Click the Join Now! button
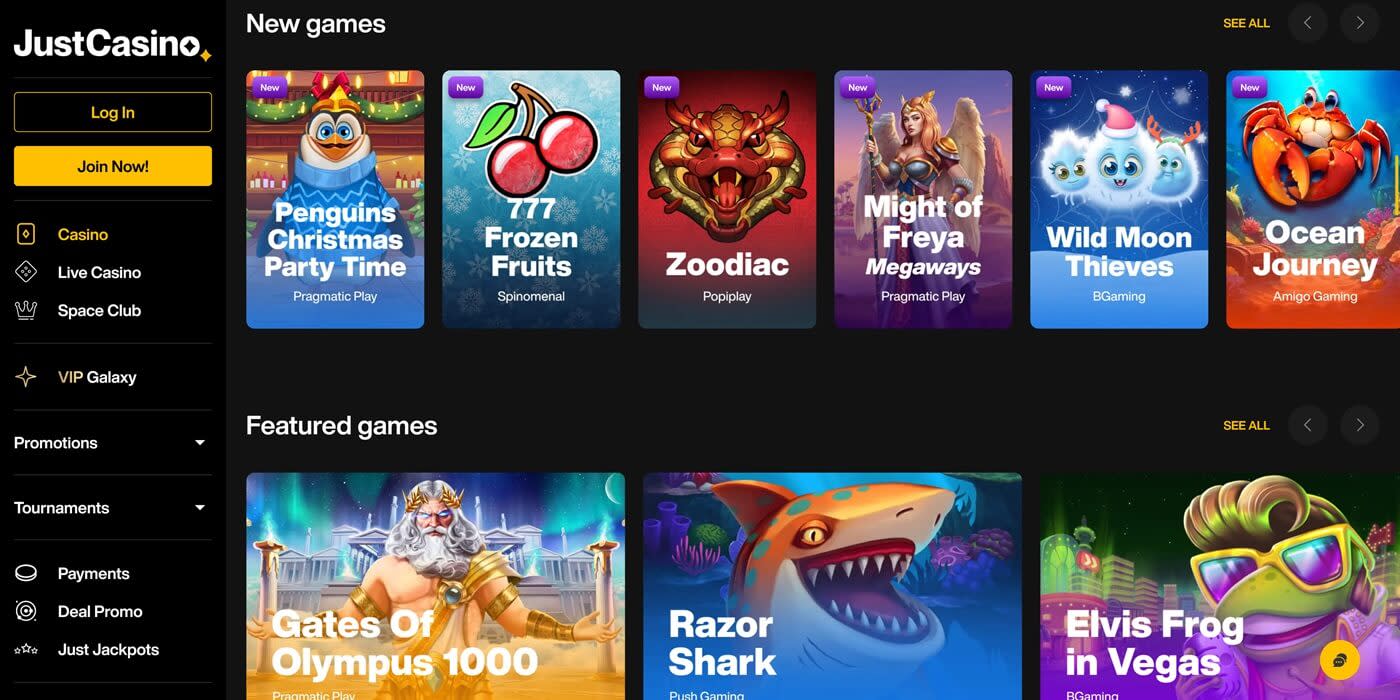The image size is (1400, 700). point(113,166)
